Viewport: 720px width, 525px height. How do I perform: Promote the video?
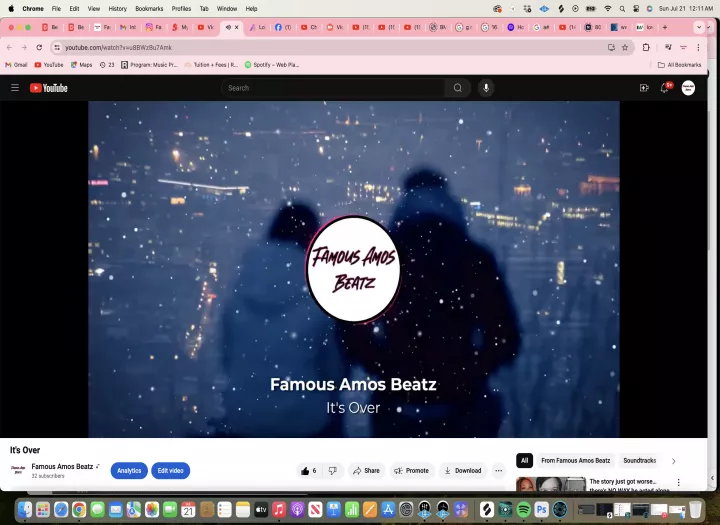[x=411, y=471]
